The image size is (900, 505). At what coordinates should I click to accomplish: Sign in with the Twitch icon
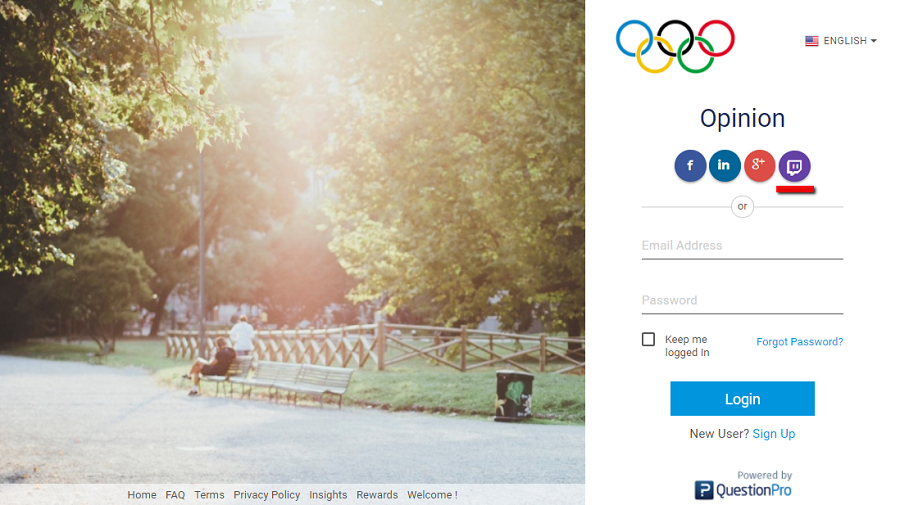click(794, 166)
